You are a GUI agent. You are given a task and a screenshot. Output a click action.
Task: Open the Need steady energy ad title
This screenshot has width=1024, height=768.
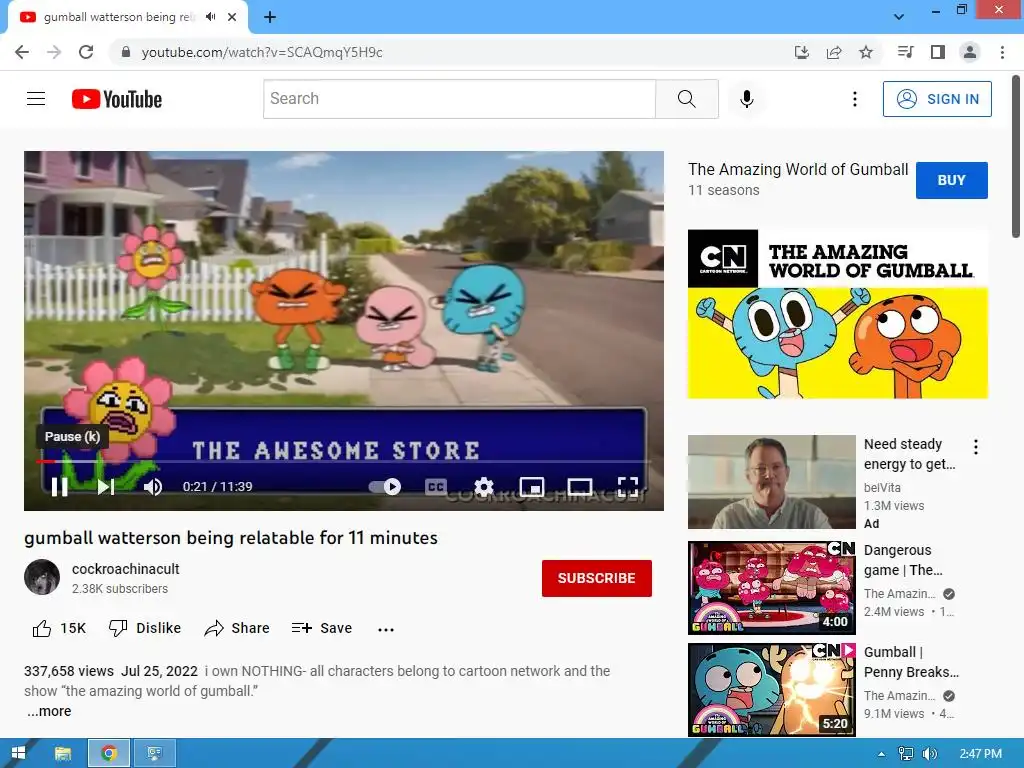pyautogui.click(x=909, y=454)
